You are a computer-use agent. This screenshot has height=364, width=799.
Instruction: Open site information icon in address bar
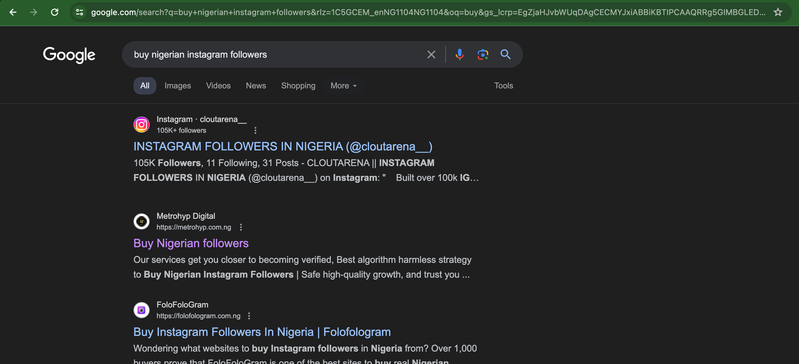[x=79, y=12]
